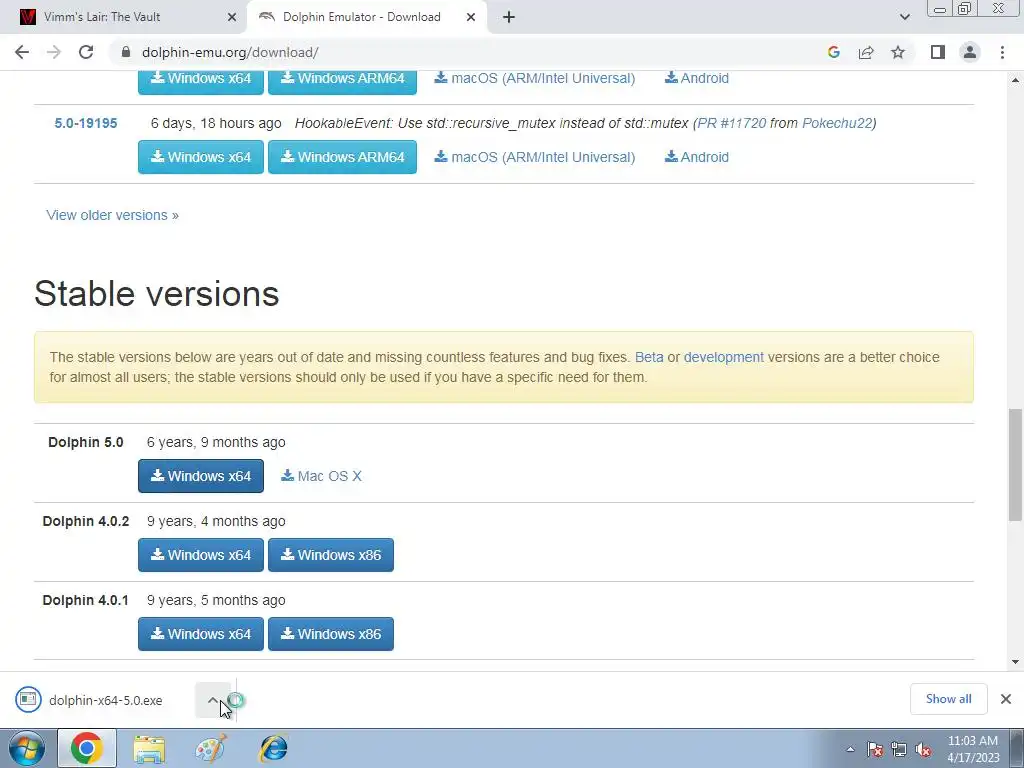This screenshot has width=1024, height=768.
Task: Click scrollbar down arrow
Action: (1015, 662)
